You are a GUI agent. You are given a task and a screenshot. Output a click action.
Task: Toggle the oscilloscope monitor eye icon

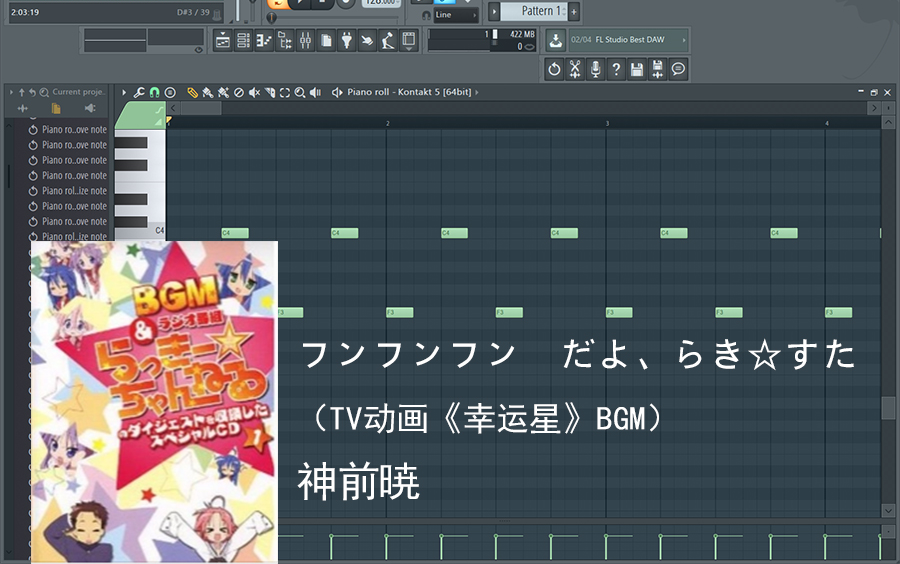pyautogui.click(x=199, y=50)
